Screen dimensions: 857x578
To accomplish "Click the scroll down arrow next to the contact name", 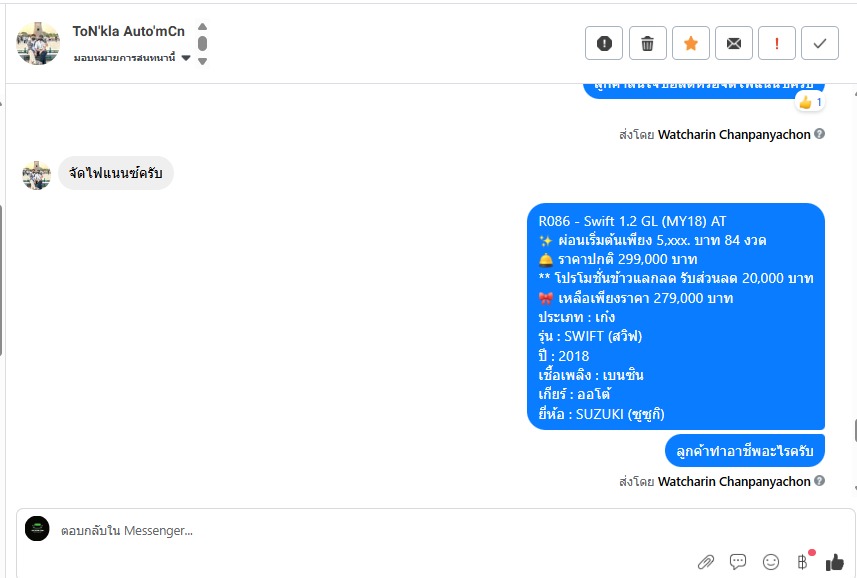I will [x=202, y=61].
